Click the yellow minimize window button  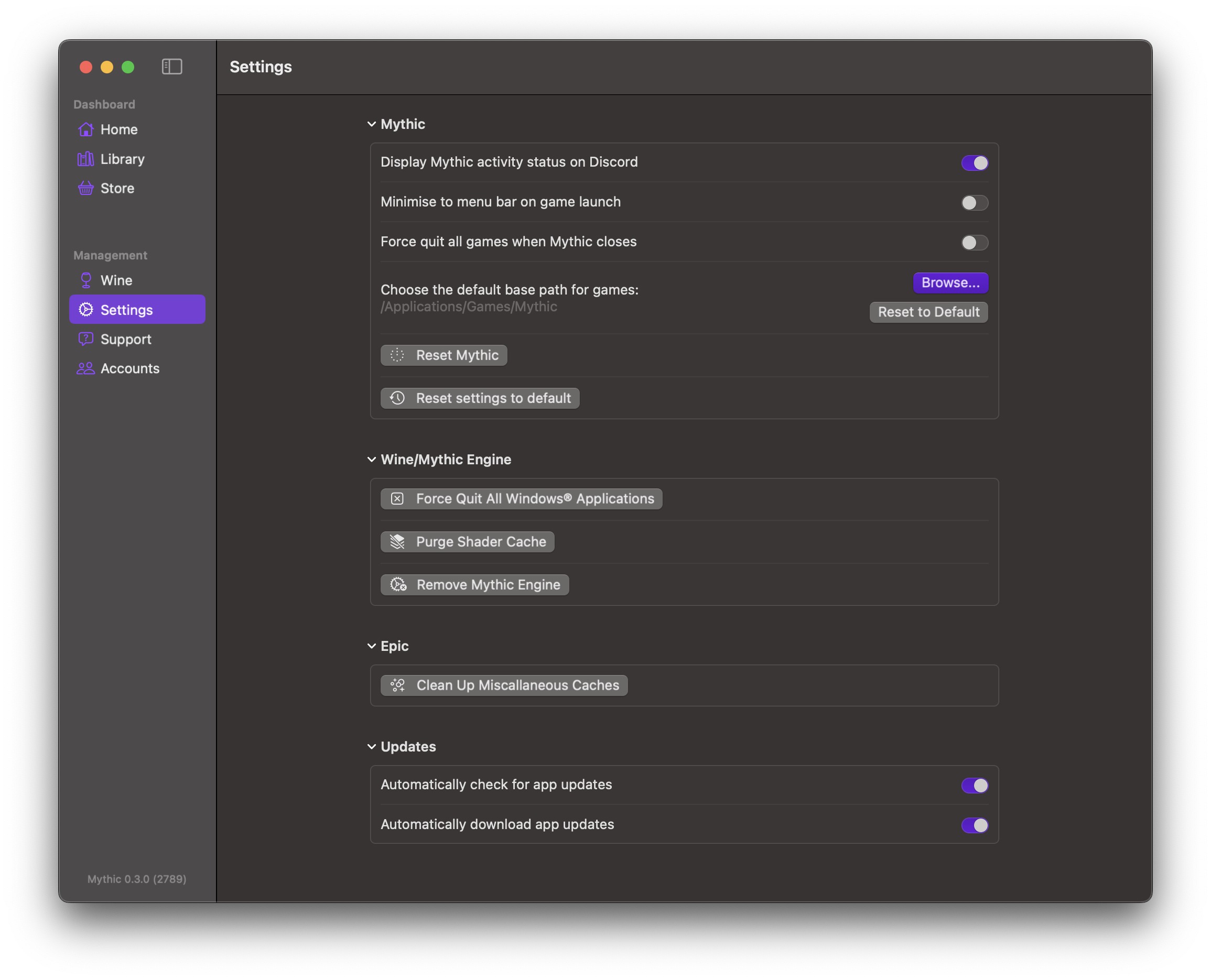coord(107,67)
